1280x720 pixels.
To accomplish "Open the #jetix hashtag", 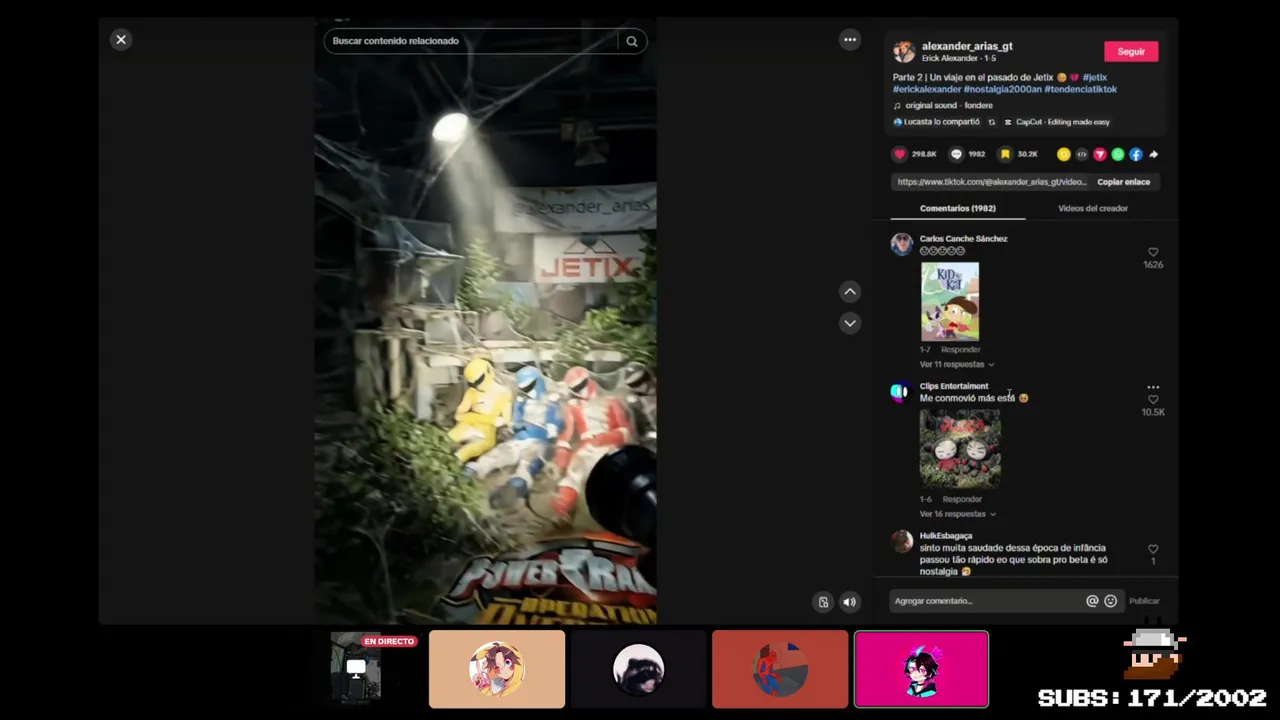I will coord(1094,77).
